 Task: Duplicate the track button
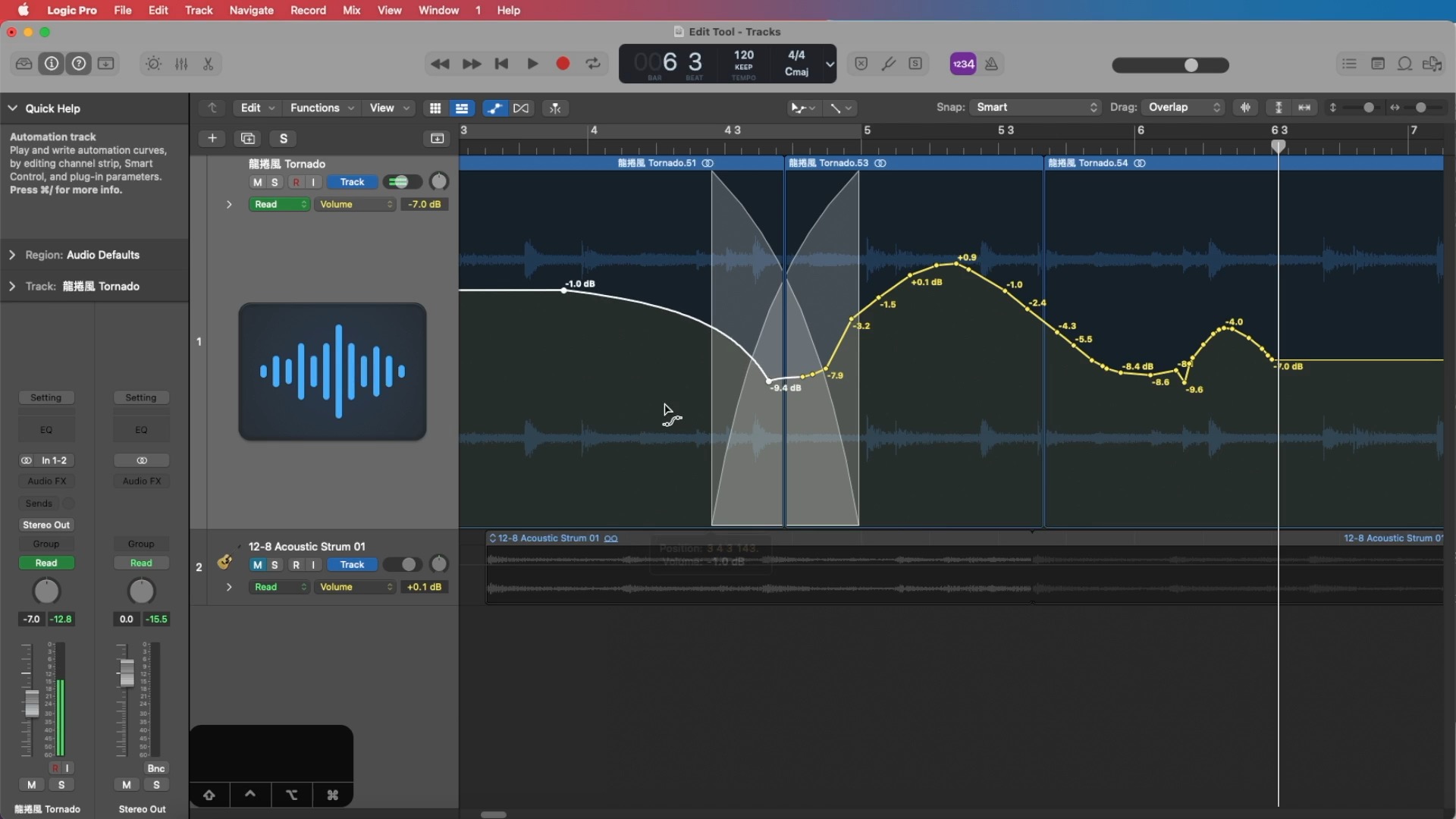click(x=248, y=138)
